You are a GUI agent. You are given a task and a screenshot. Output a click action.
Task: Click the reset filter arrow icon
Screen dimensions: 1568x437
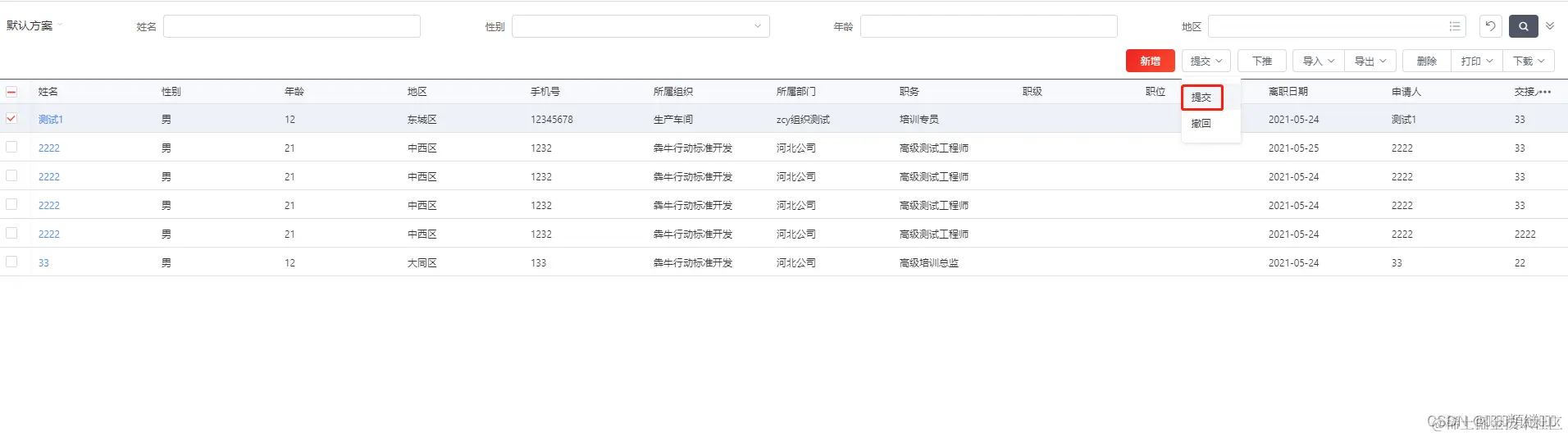(1490, 26)
